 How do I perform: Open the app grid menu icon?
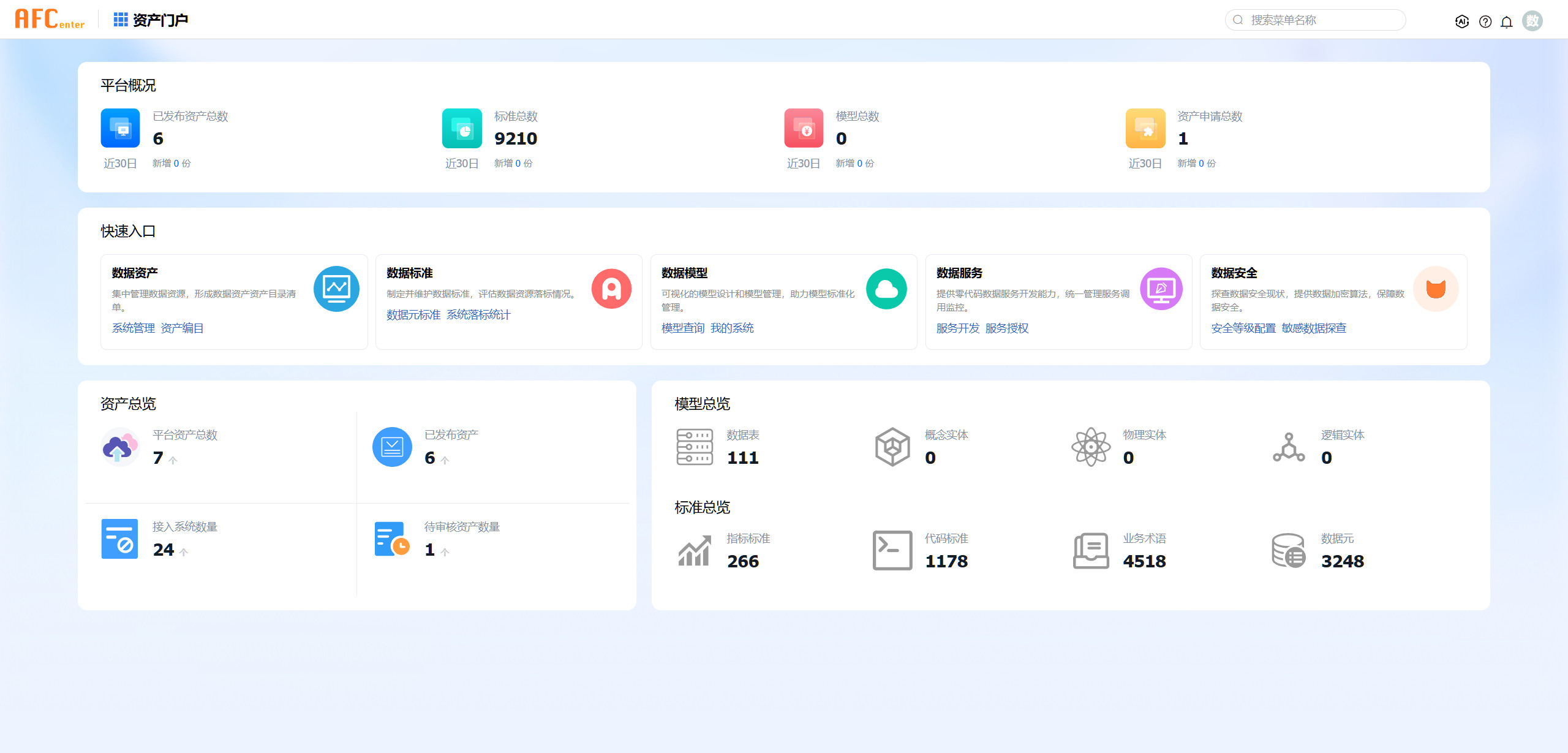(x=121, y=20)
